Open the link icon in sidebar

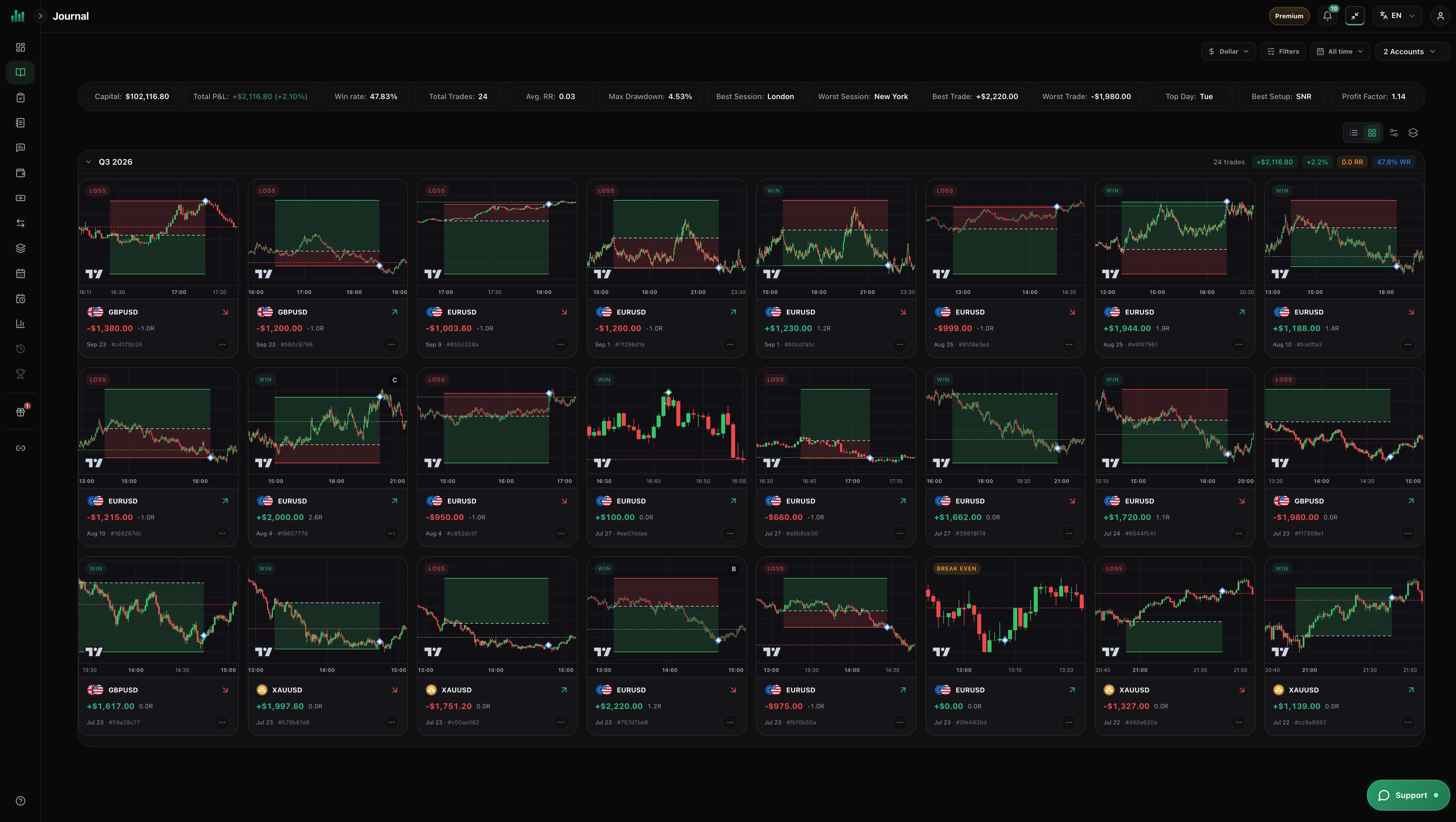[x=20, y=448]
